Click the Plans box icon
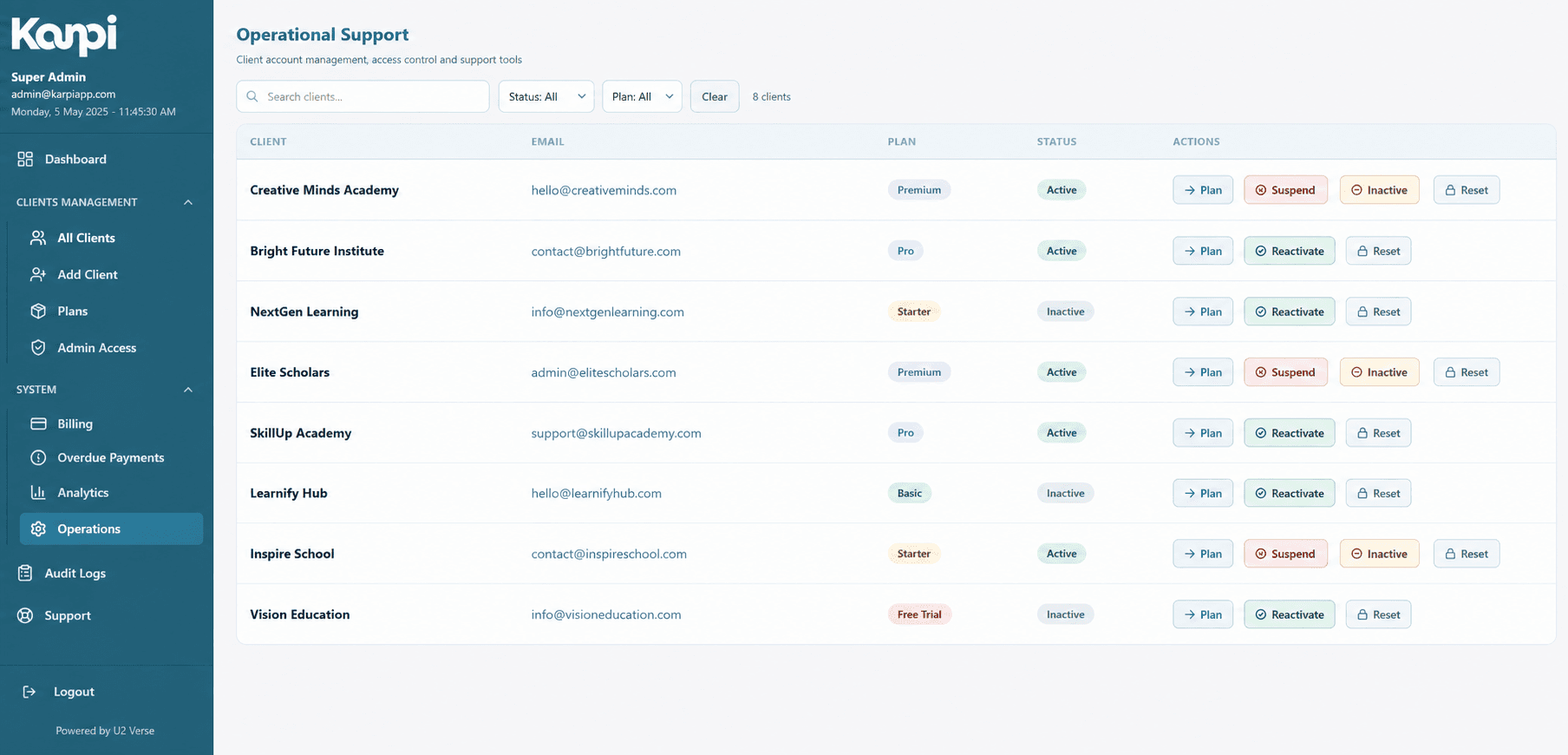The width and height of the screenshot is (1568, 755). point(38,311)
